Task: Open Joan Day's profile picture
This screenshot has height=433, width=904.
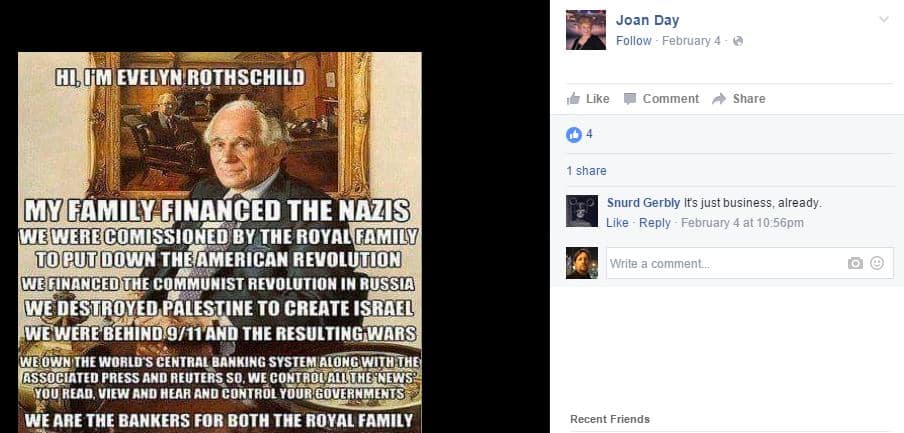Action: click(x=586, y=30)
